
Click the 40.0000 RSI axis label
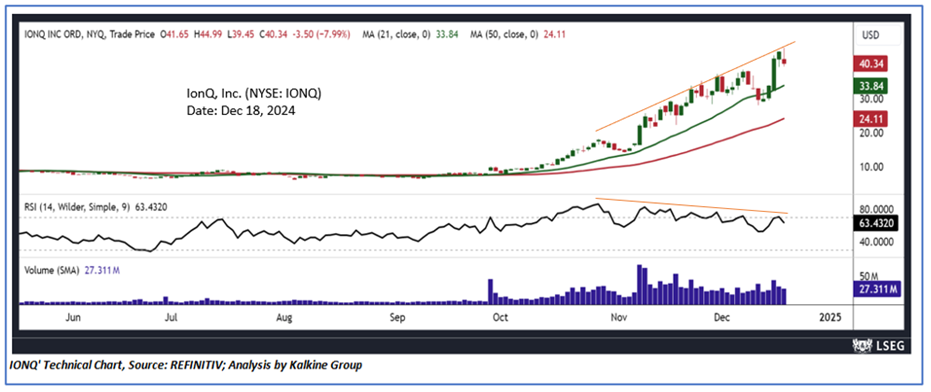click(876, 242)
